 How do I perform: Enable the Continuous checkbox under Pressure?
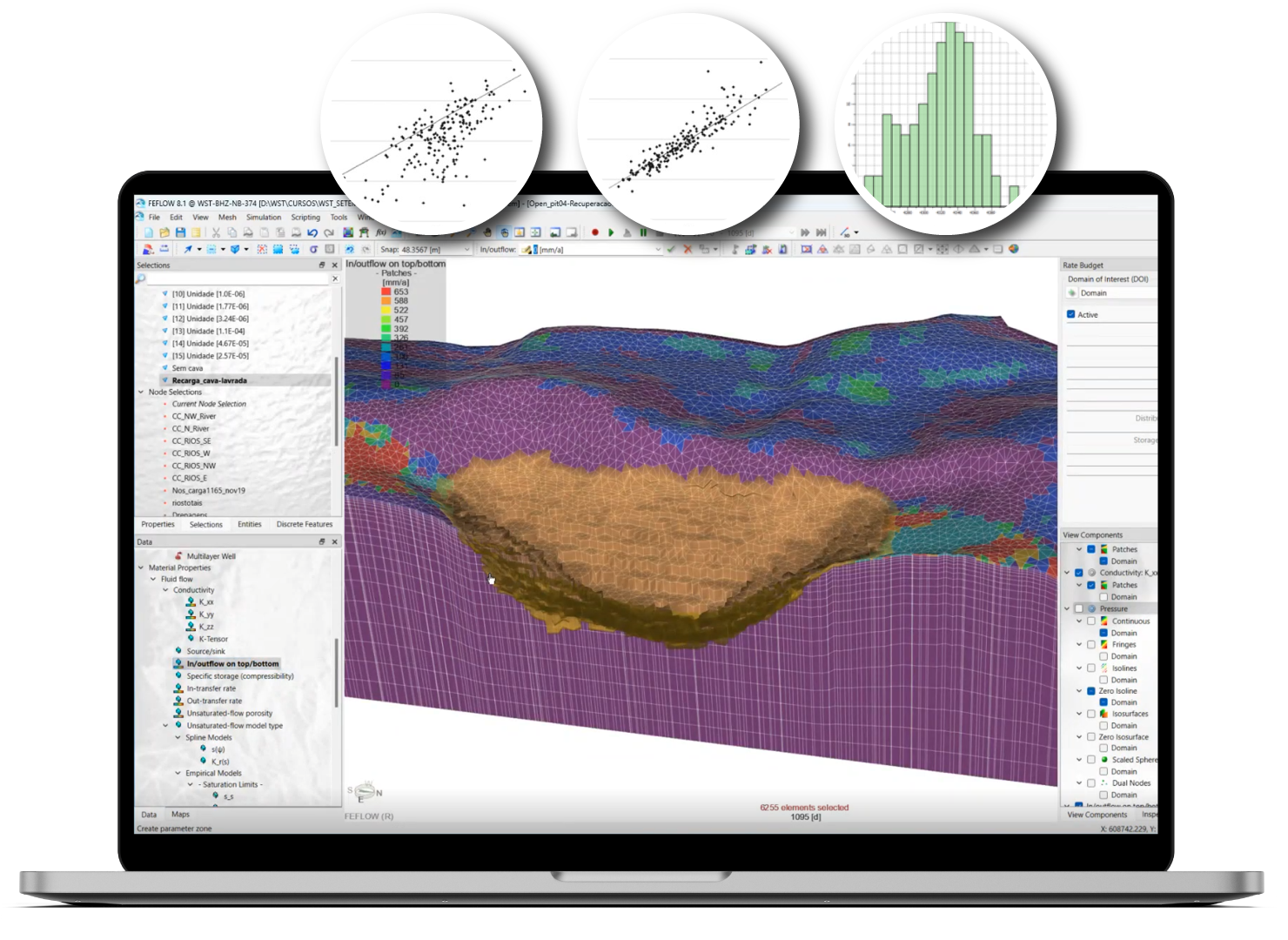coord(1091,621)
